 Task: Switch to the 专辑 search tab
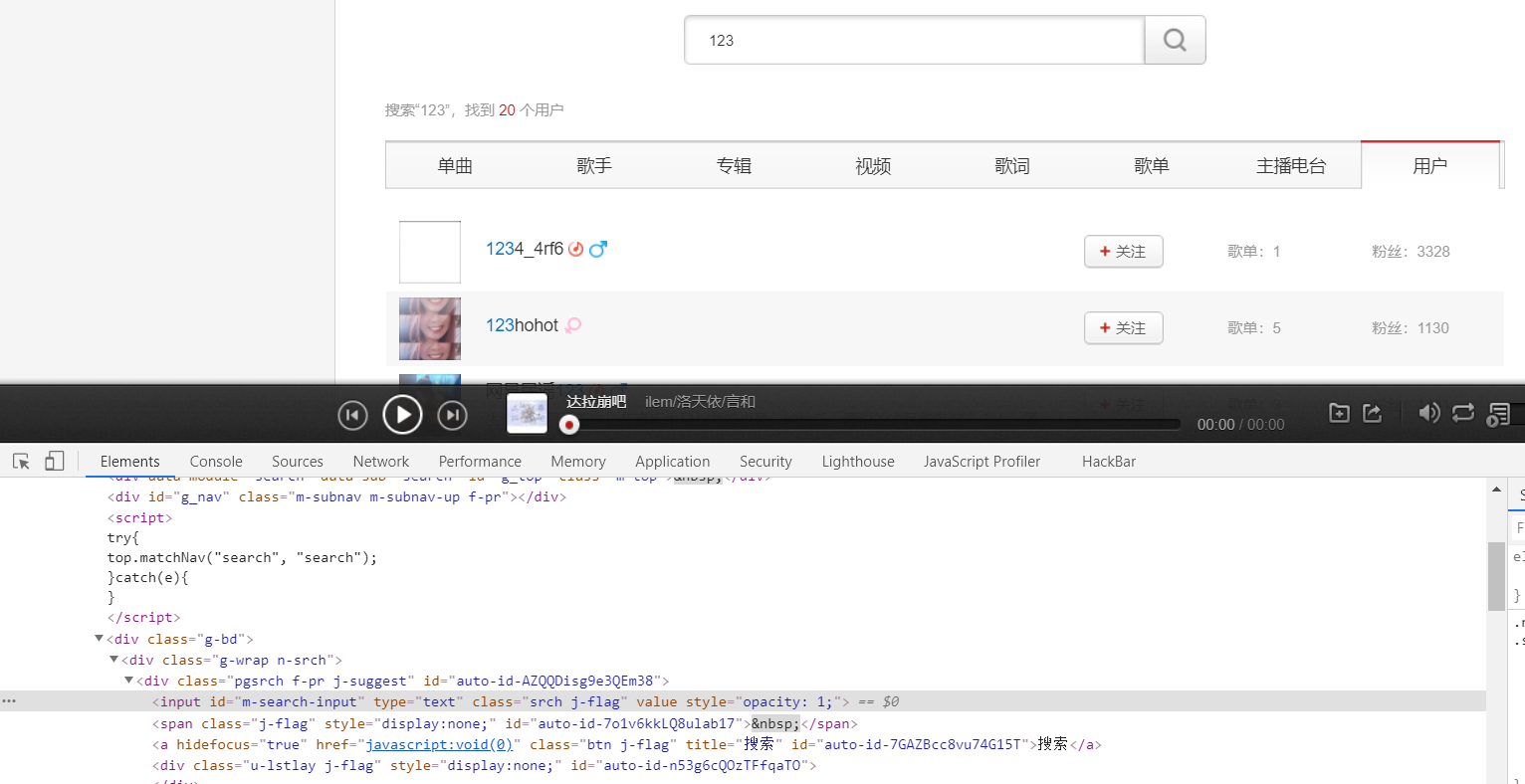(734, 166)
